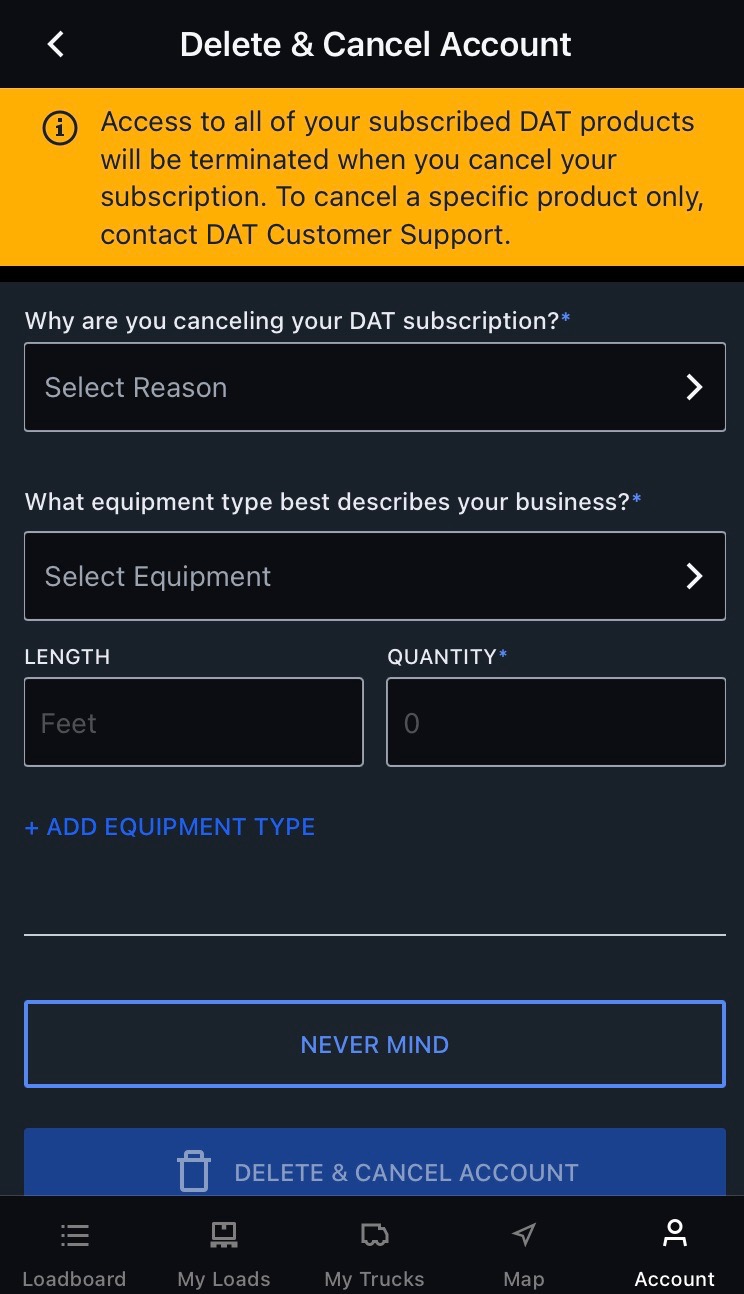Open the Select Equipment dropdown
Screen dimensions: 744x1294
coord(375,576)
